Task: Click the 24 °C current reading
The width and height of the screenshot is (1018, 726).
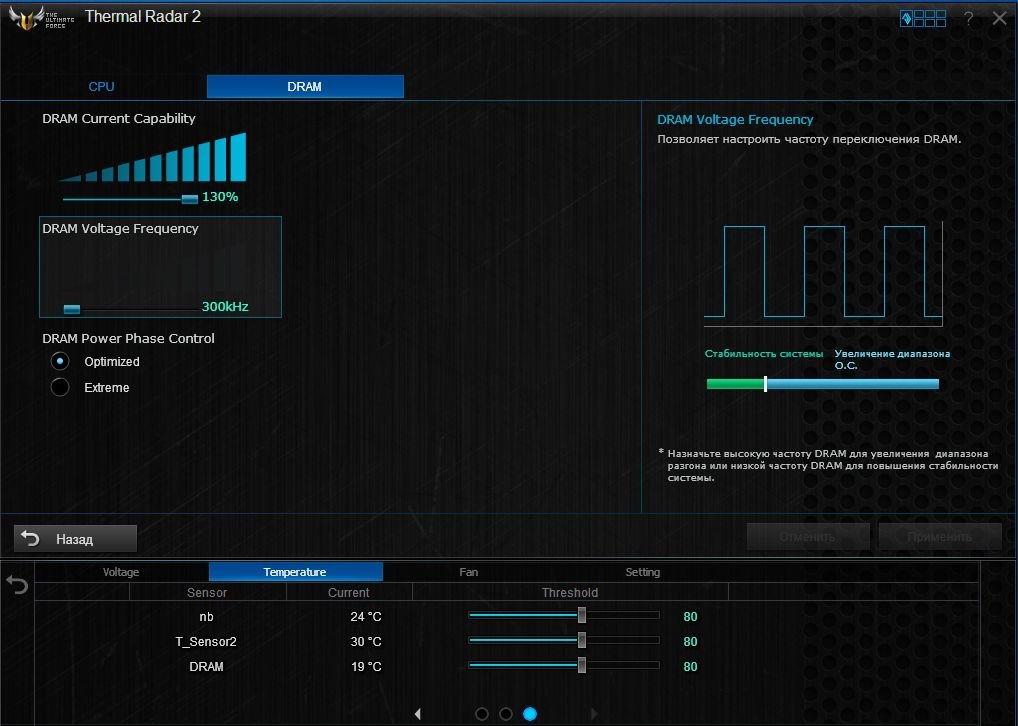Action: pos(366,616)
